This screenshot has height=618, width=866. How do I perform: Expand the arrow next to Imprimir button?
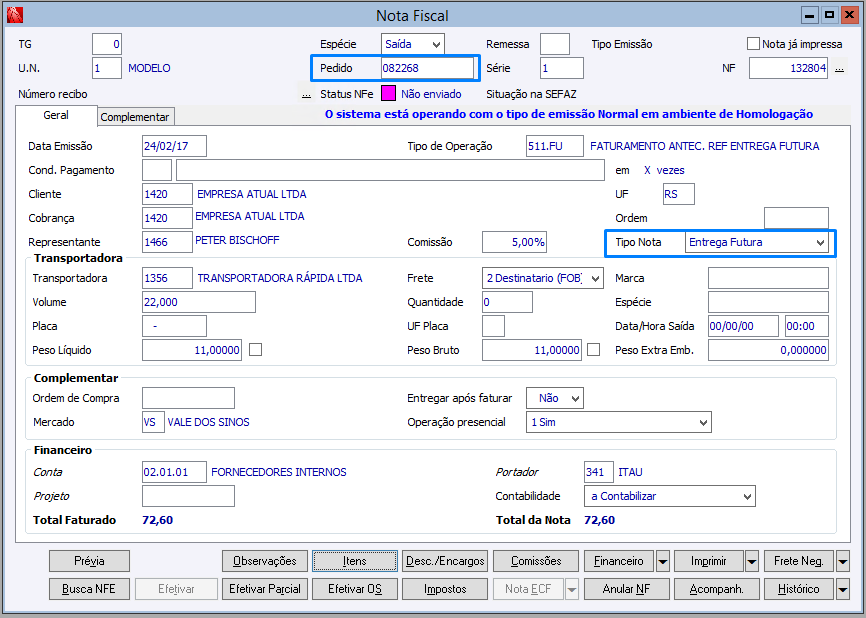pos(752,561)
